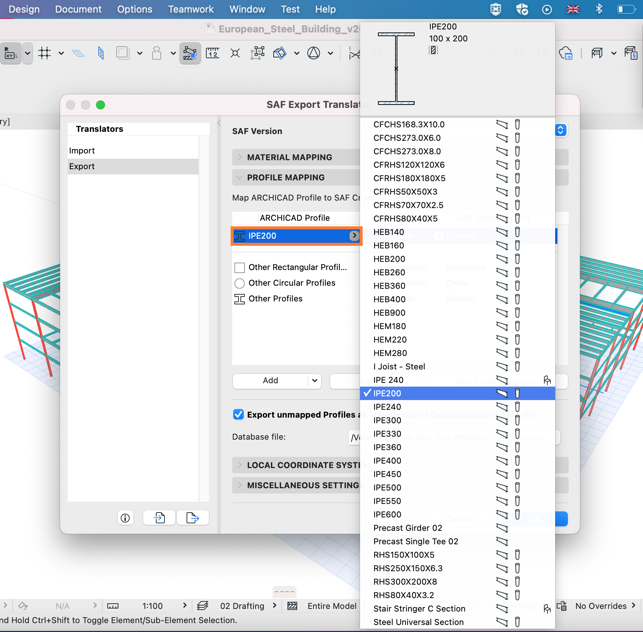Open the chevron after No Overrides
This screenshot has width=643, height=632.
point(634,605)
